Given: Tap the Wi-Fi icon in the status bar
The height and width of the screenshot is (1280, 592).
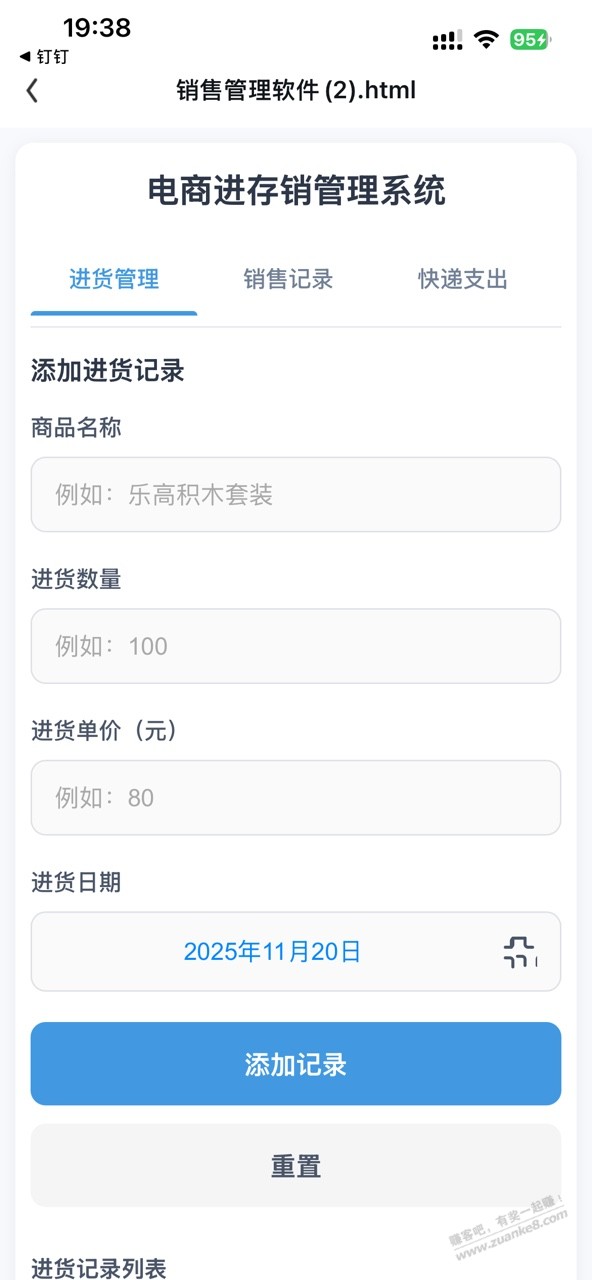Looking at the screenshot, I should tap(487, 37).
